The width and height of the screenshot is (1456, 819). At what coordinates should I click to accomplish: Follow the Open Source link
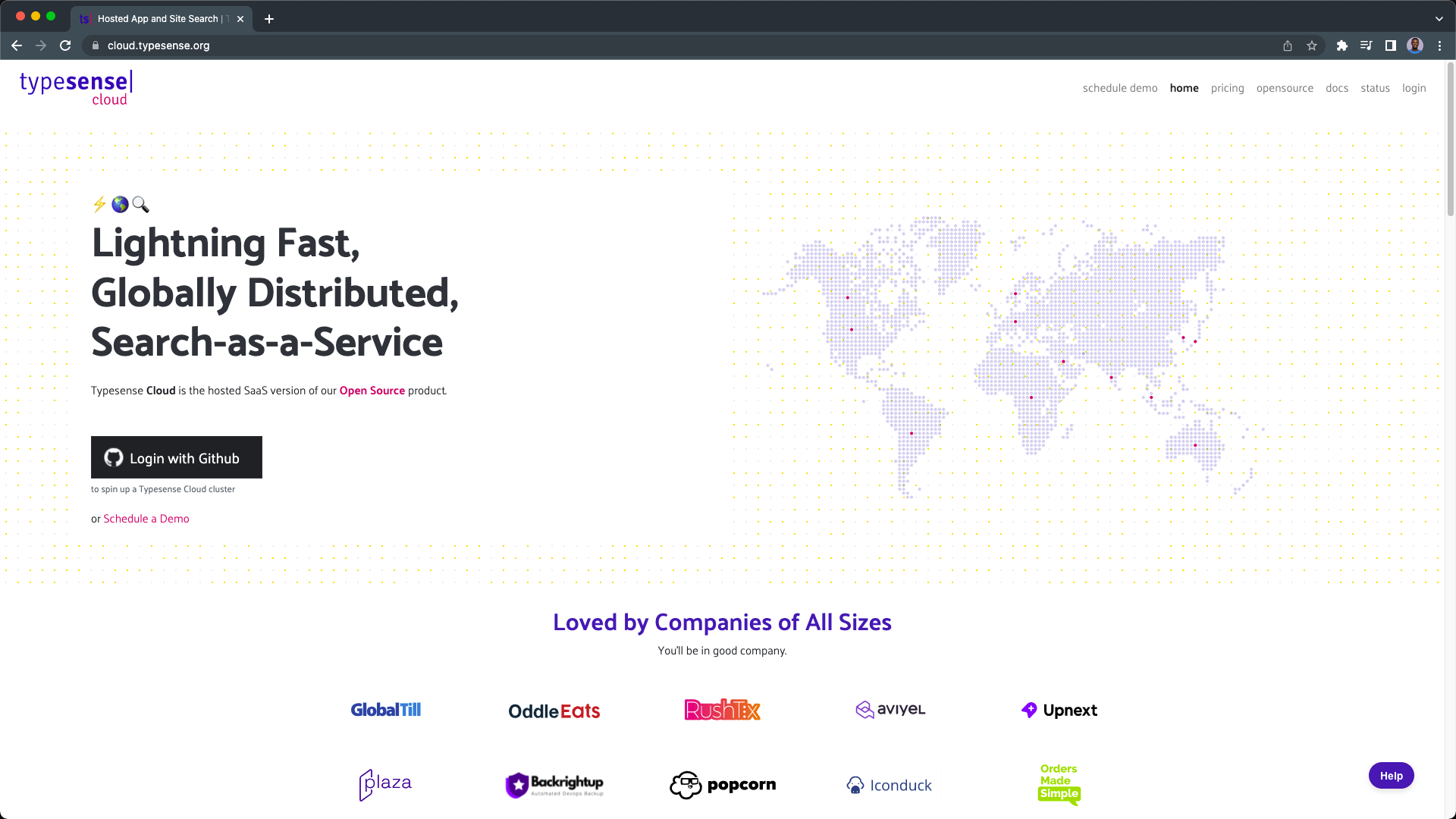pyautogui.click(x=372, y=391)
